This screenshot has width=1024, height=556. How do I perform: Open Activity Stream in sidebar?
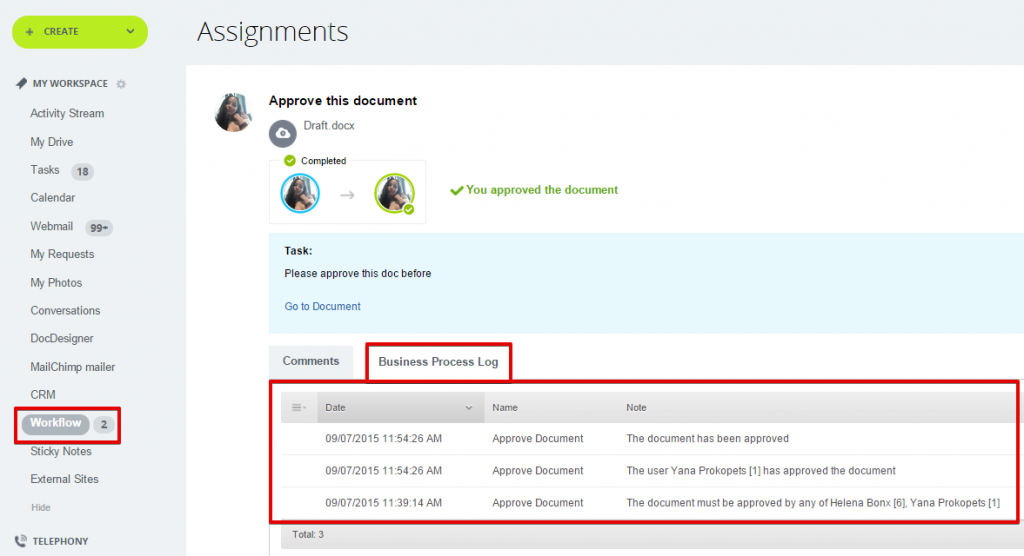pos(67,114)
